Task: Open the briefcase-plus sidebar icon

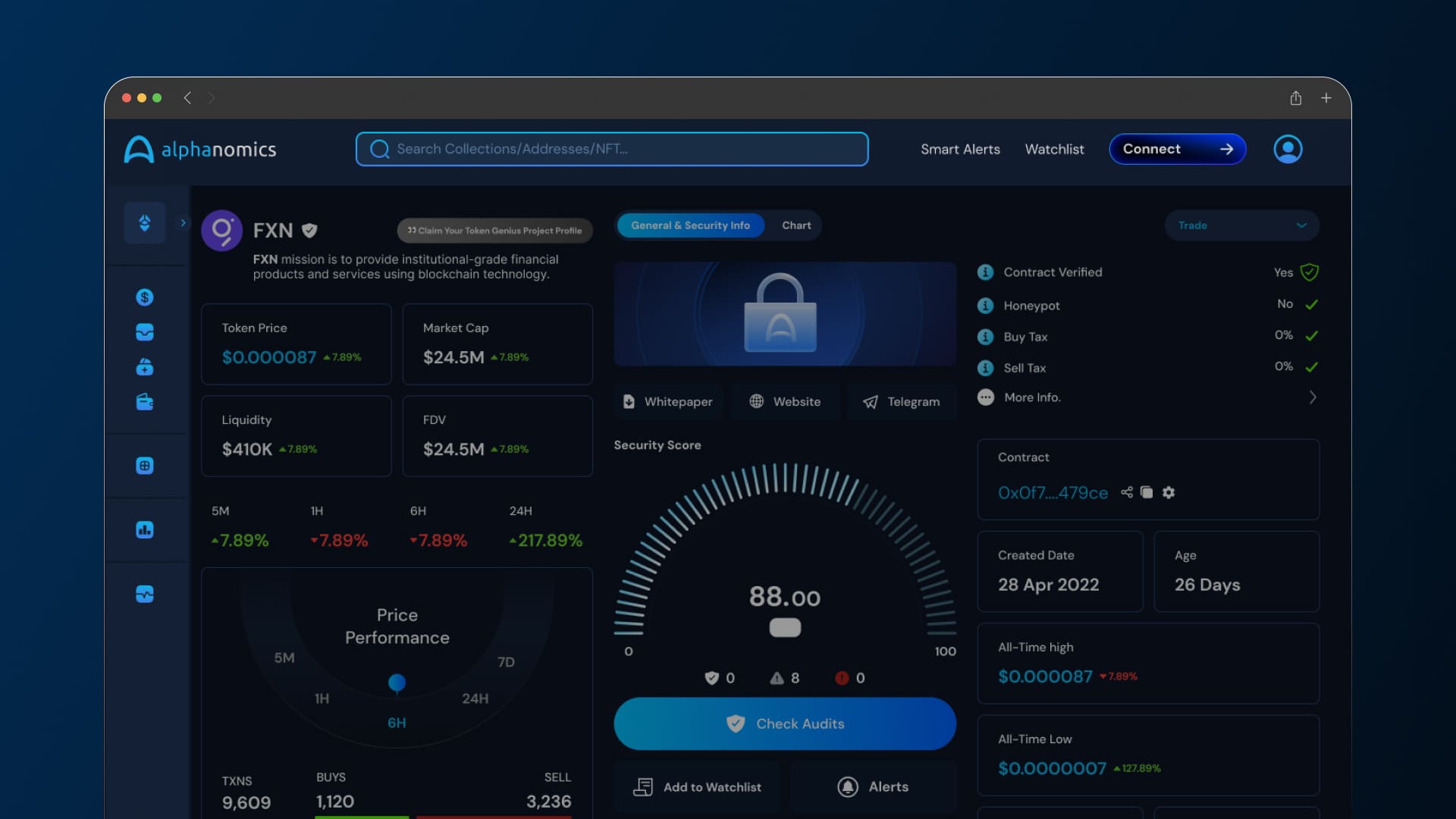Action: pos(145,367)
